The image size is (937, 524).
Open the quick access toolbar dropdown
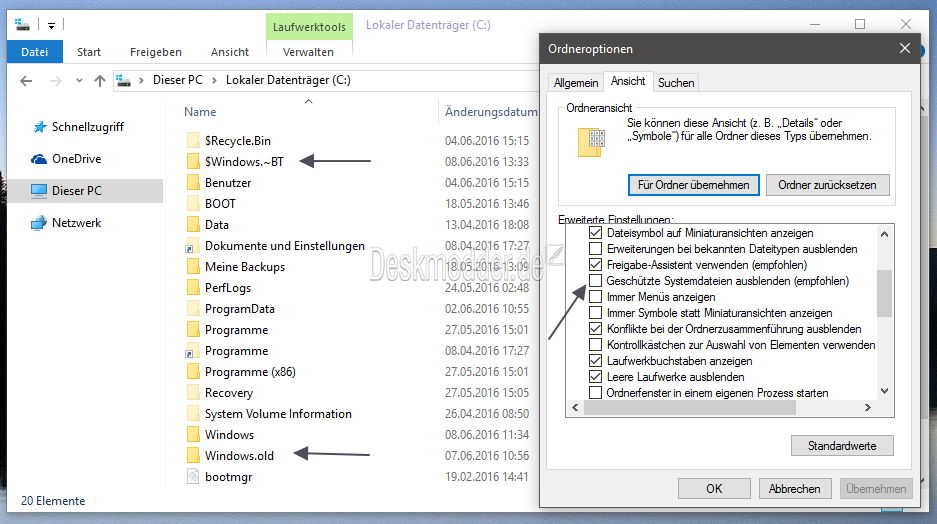click(51, 25)
